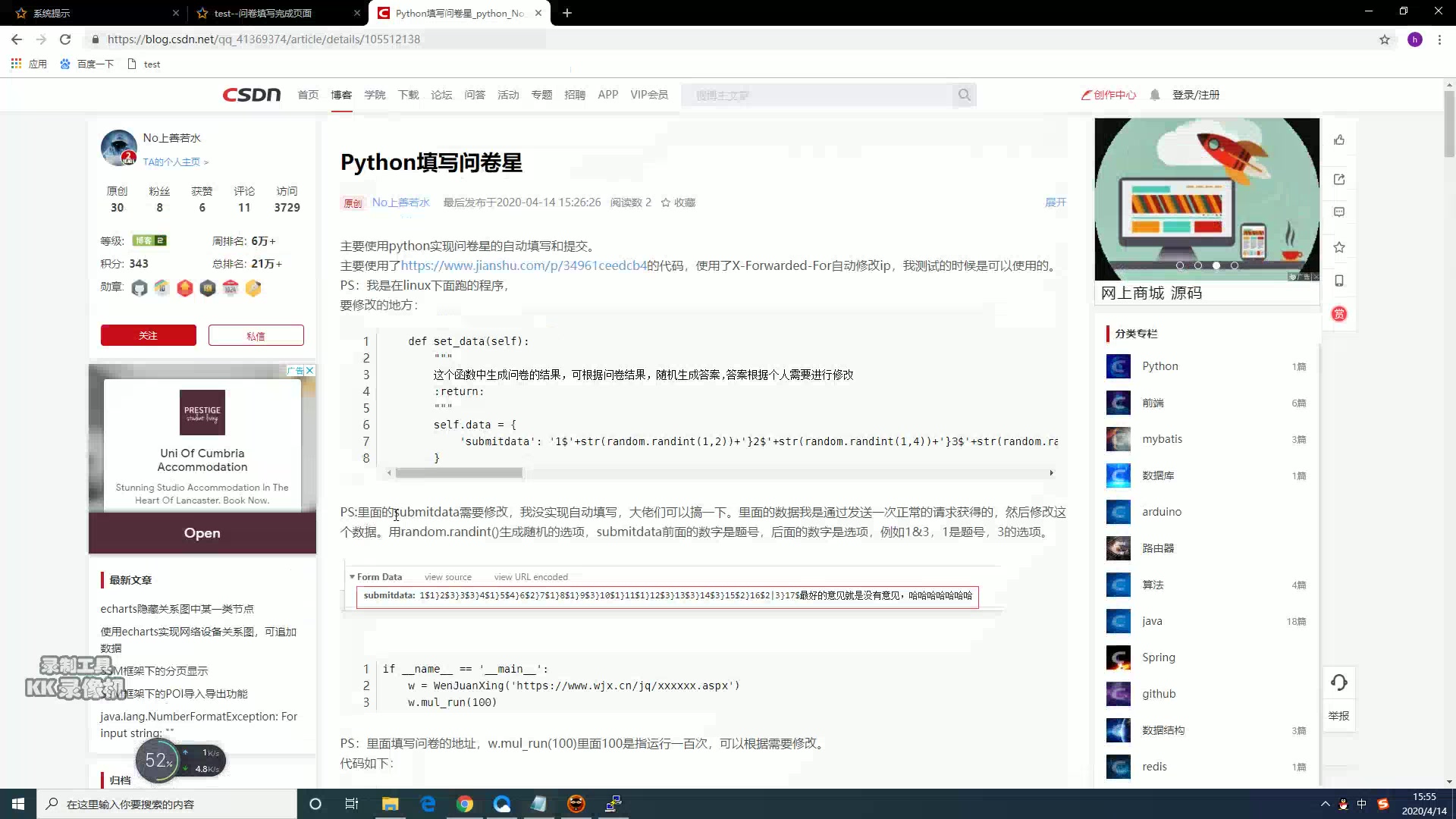The width and height of the screenshot is (1456, 819).
Task: Click the red reward icon
Action: (x=1339, y=314)
